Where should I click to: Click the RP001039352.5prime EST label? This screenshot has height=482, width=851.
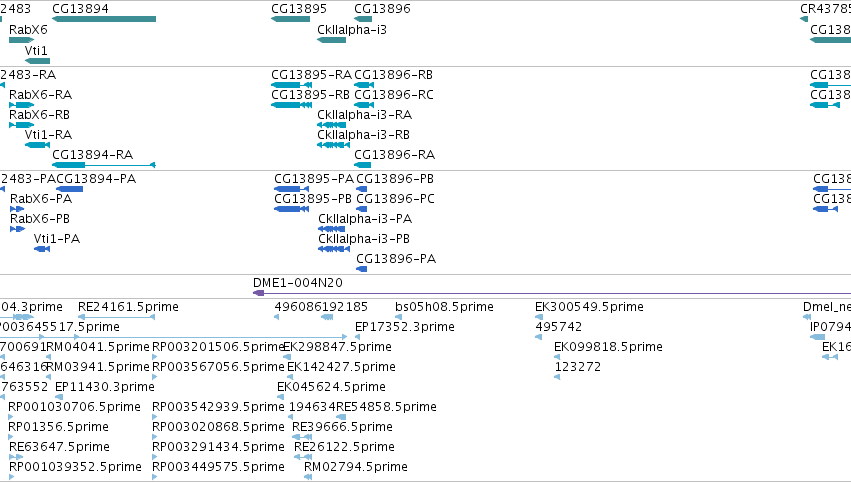pos(75,467)
